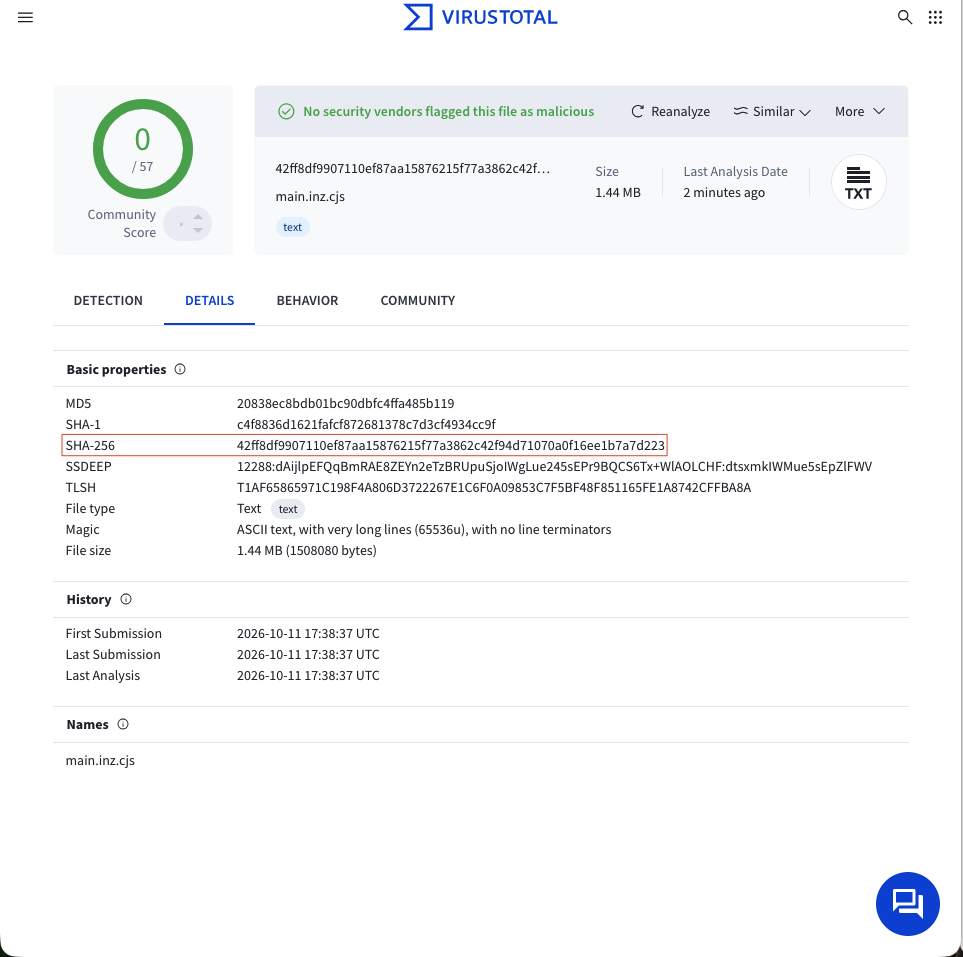Screen dimensions: 963x957
Task: Switch to the BEHAVIOR tab
Action: point(307,300)
